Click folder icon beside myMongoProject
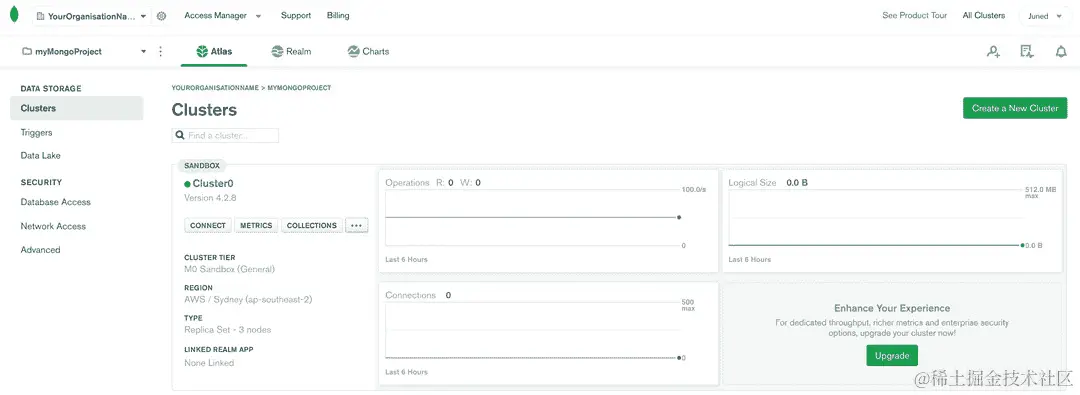 pyautogui.click(x=27, y=51)
